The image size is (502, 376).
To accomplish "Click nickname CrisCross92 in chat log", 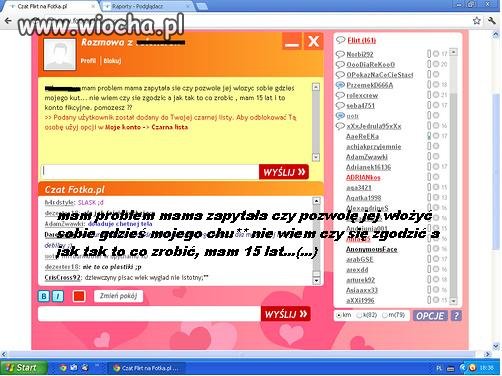I will 62,278.
